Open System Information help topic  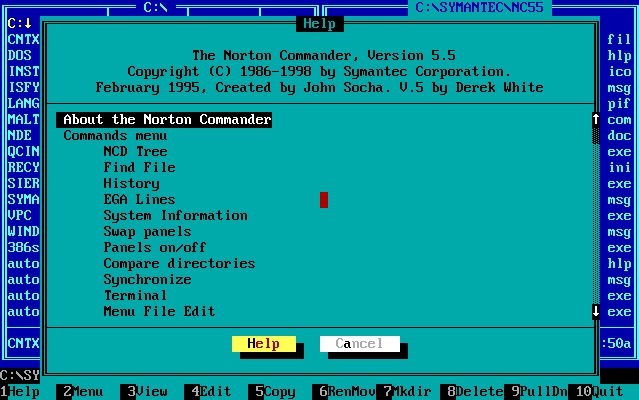click(x=175, y=215)
